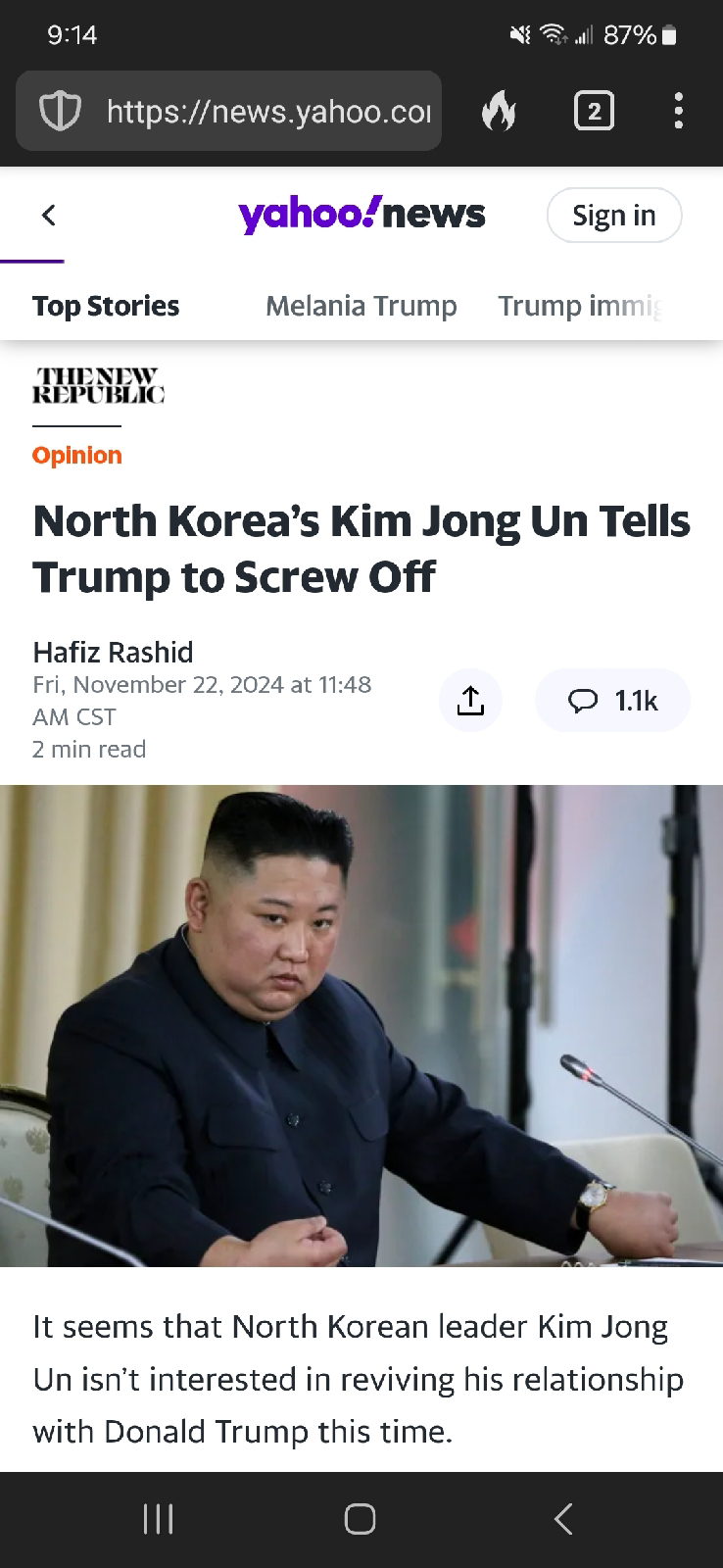Click The New Republic publisher logo

tap(98, 386)
